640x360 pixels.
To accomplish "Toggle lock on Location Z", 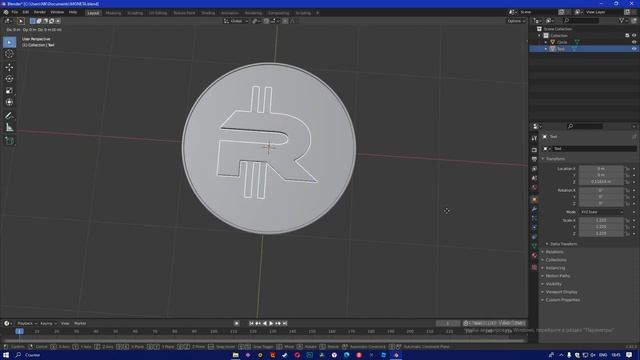I will (x=627, y=182).
